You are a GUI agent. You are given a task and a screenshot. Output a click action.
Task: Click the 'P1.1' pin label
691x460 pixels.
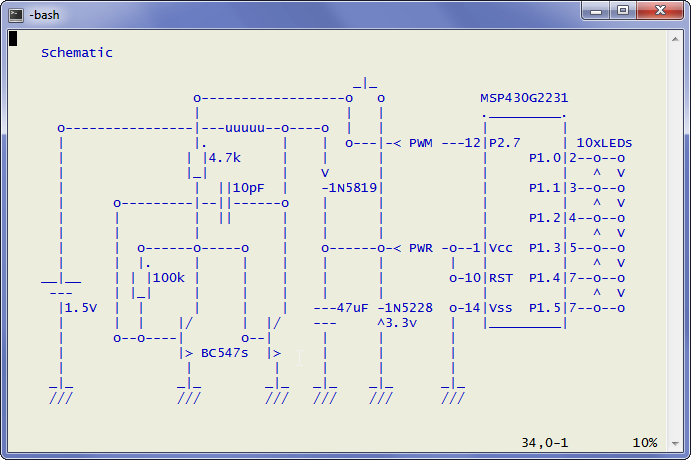pyautogui.click(x=545, y=188)
